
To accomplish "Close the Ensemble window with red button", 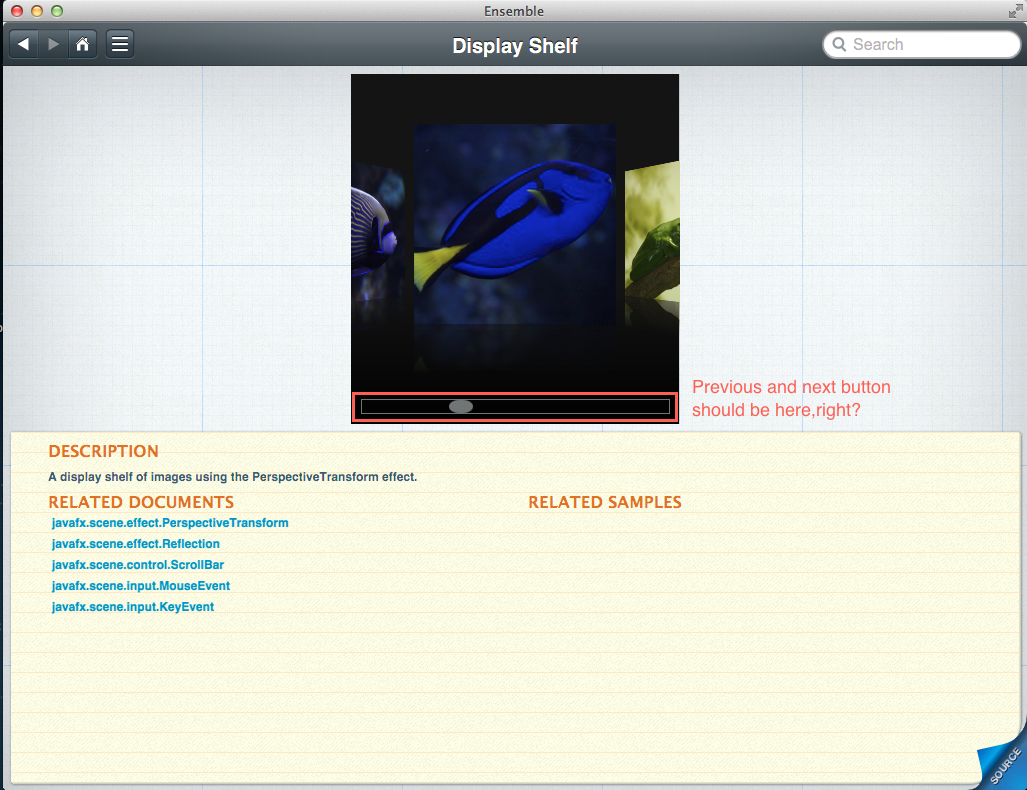I will click(x=17, y=11).
